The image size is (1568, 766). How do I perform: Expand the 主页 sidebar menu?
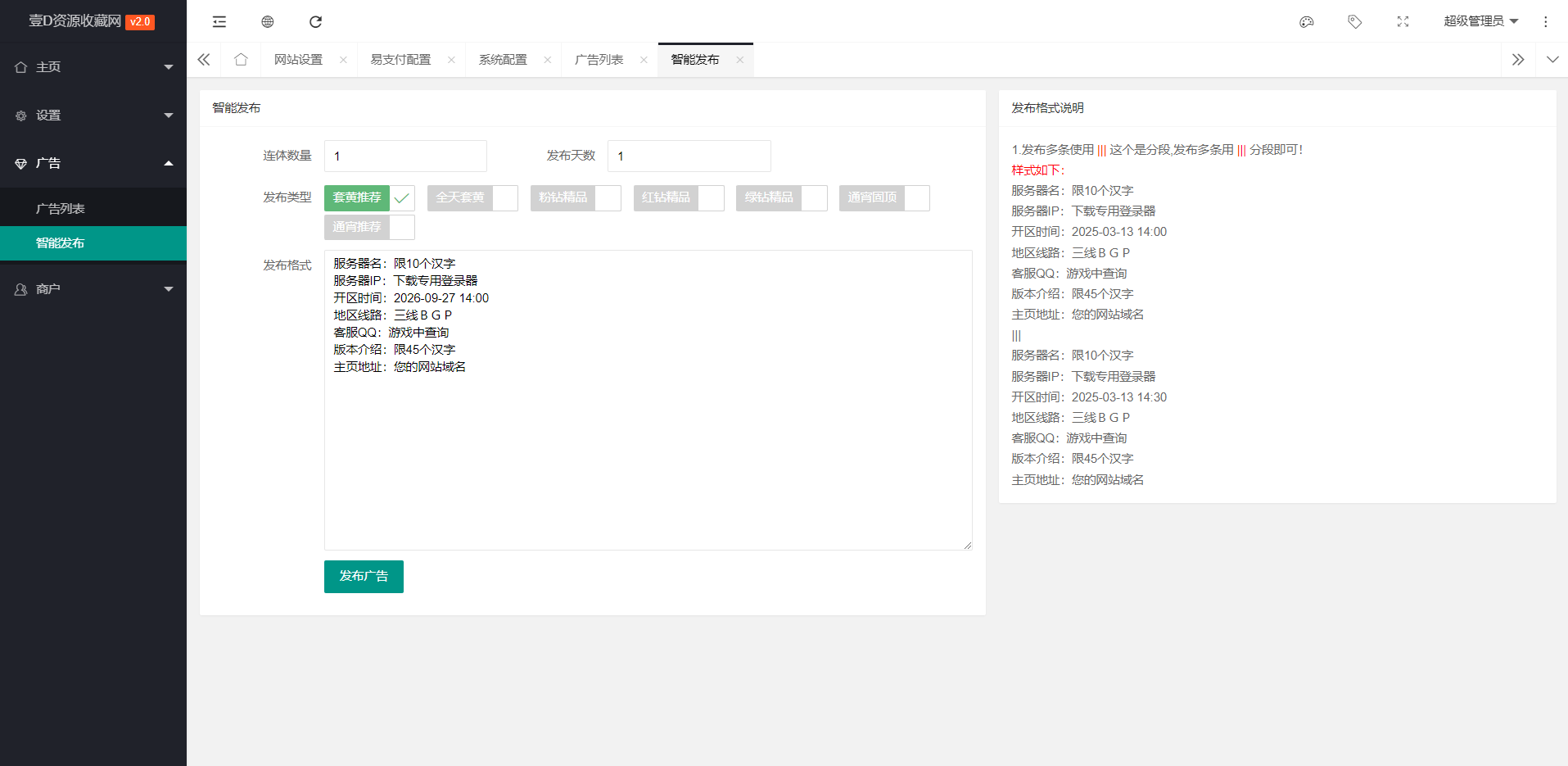tap(93, 67)
